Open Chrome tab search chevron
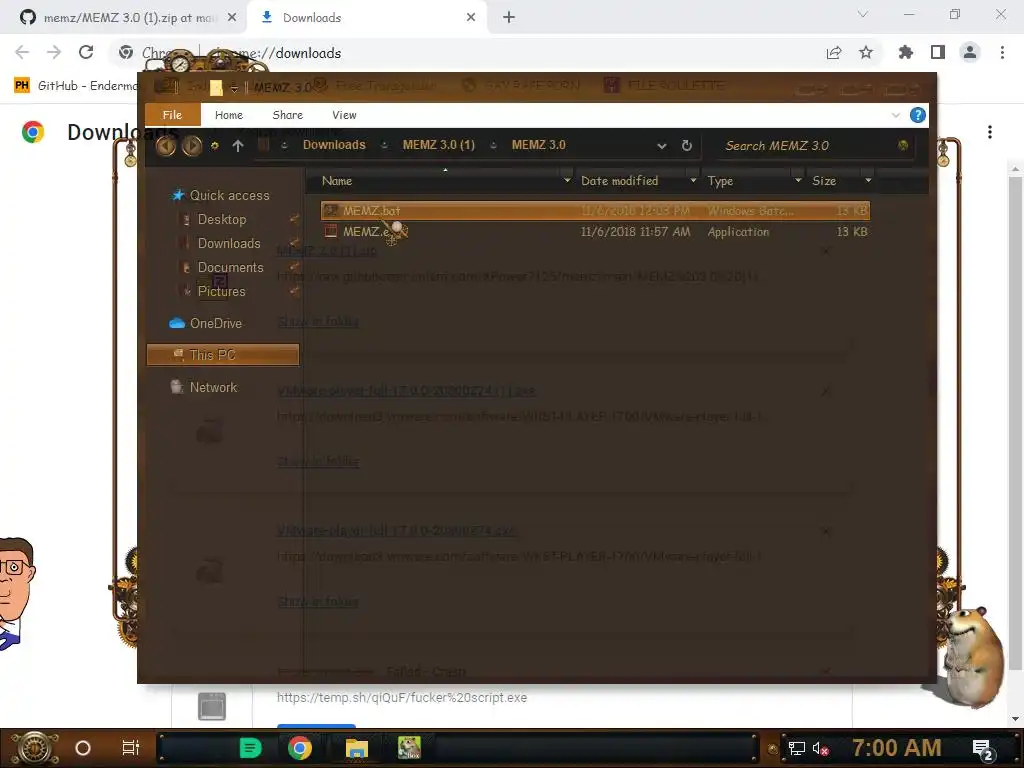Screen dimensions: 1024x768 [x=863, y=14]
